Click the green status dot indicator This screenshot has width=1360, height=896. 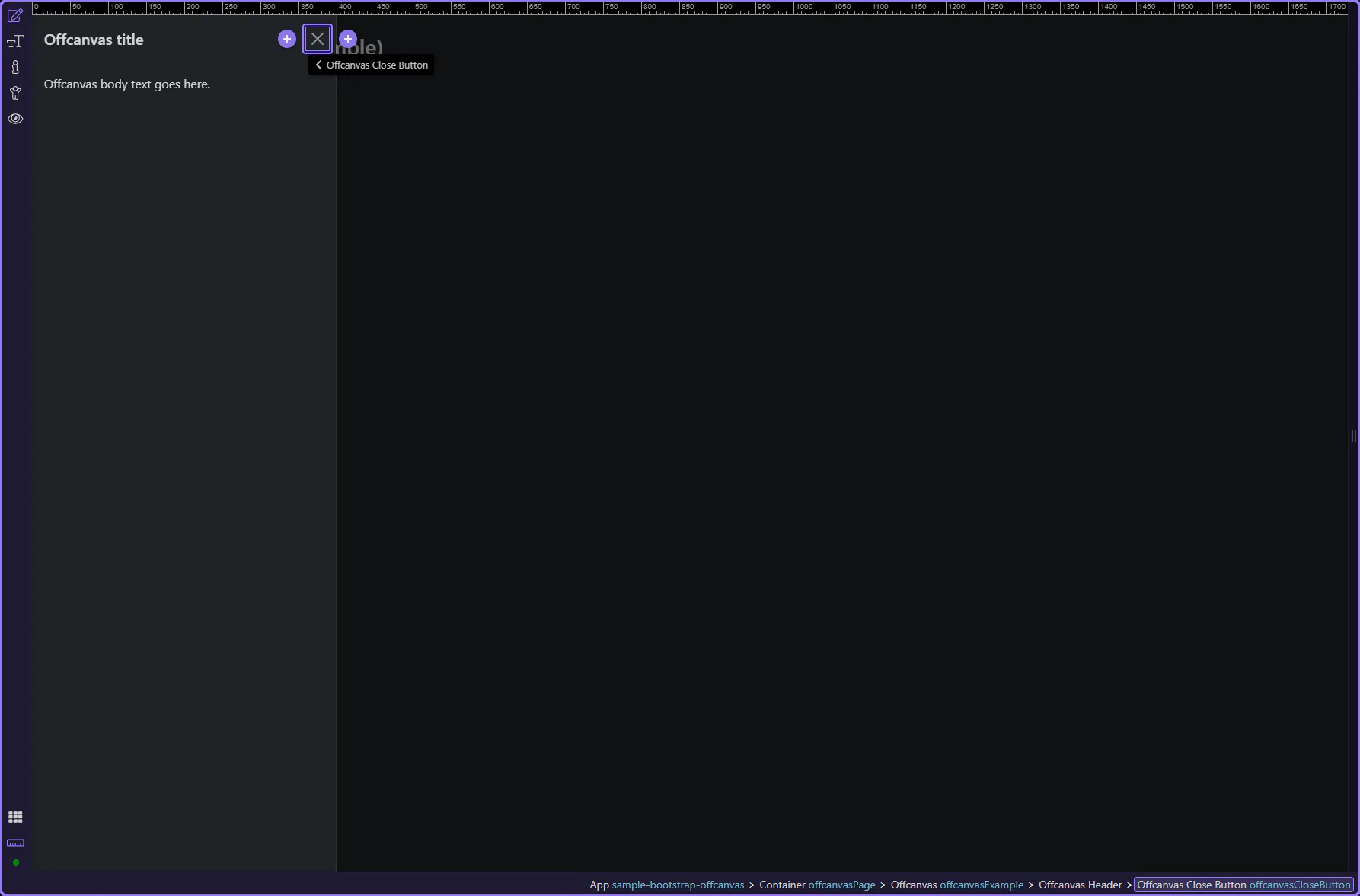pos(15,863)
